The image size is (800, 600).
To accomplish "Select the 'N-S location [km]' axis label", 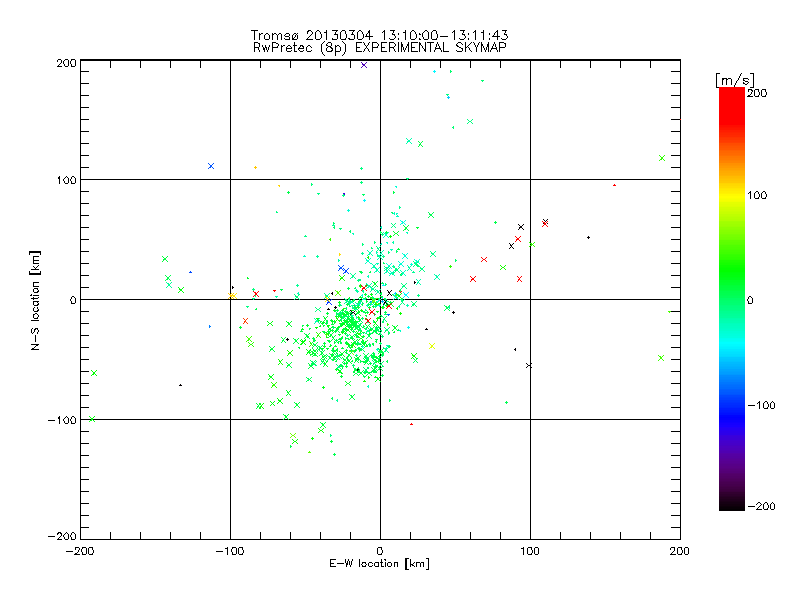I will (x=35, y=301).
